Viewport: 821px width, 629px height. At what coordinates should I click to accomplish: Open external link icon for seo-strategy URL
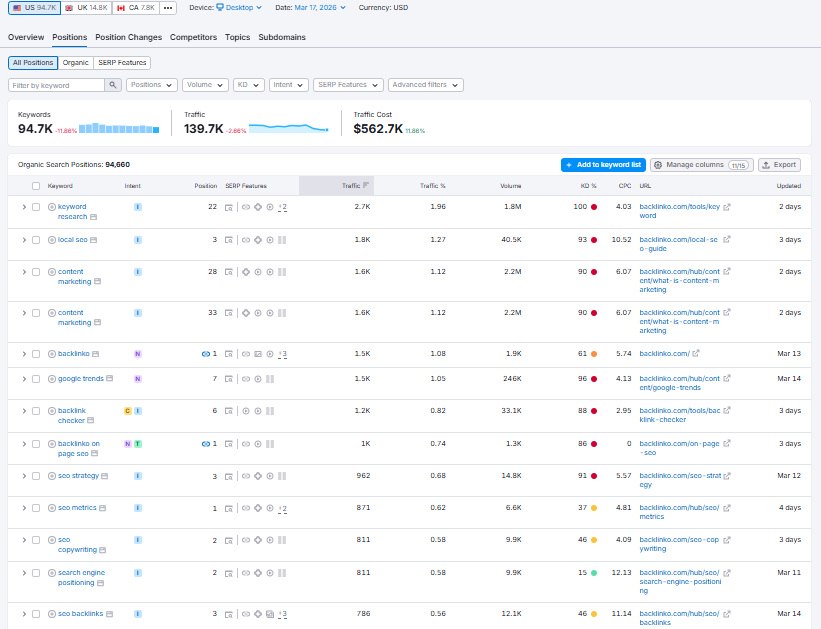(x=727, y=475)
